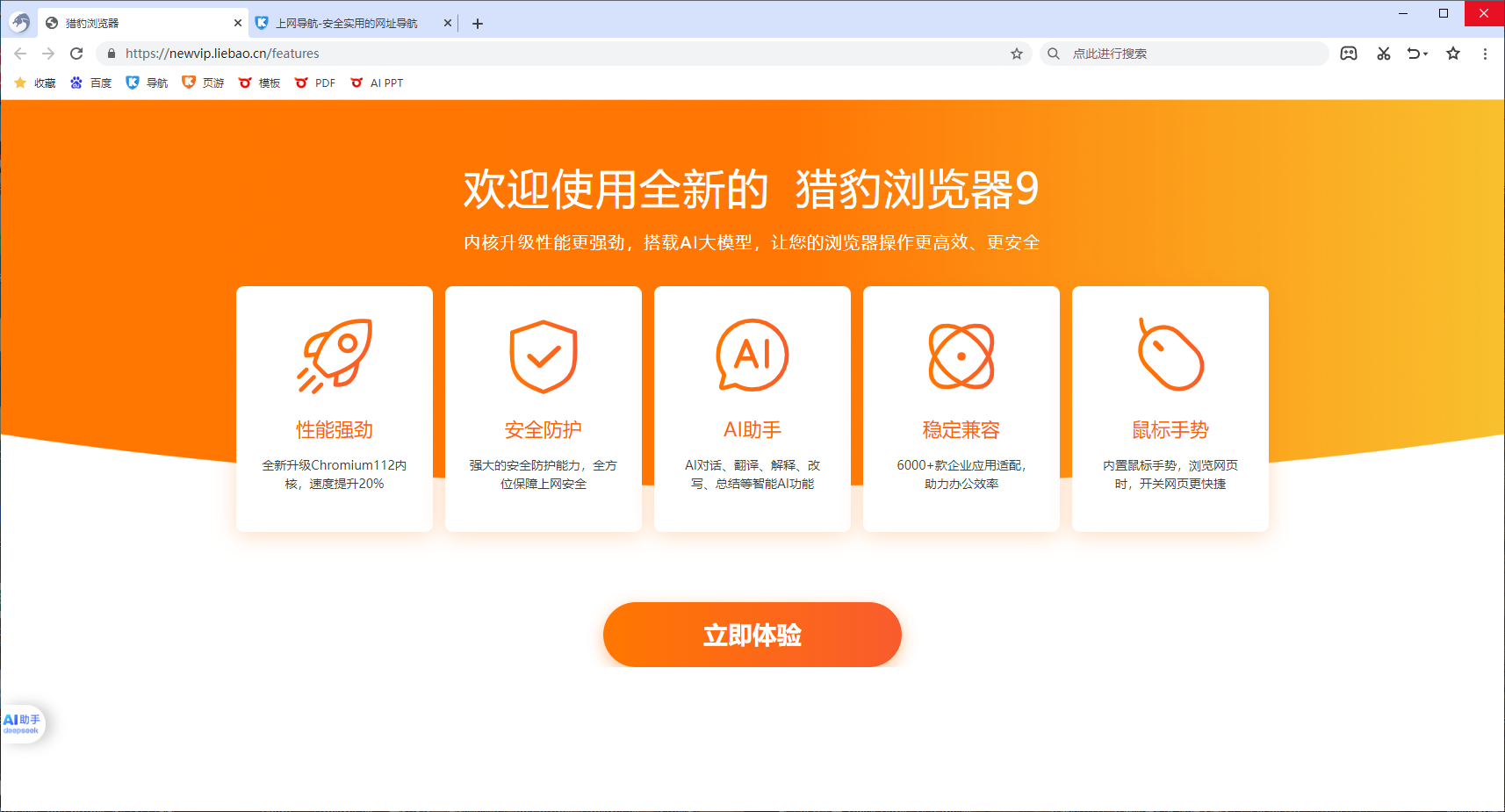This screenshot has width=1505, height=812.
Task: Open the toolbar favorites star icon
Action: coord(1453,54)
